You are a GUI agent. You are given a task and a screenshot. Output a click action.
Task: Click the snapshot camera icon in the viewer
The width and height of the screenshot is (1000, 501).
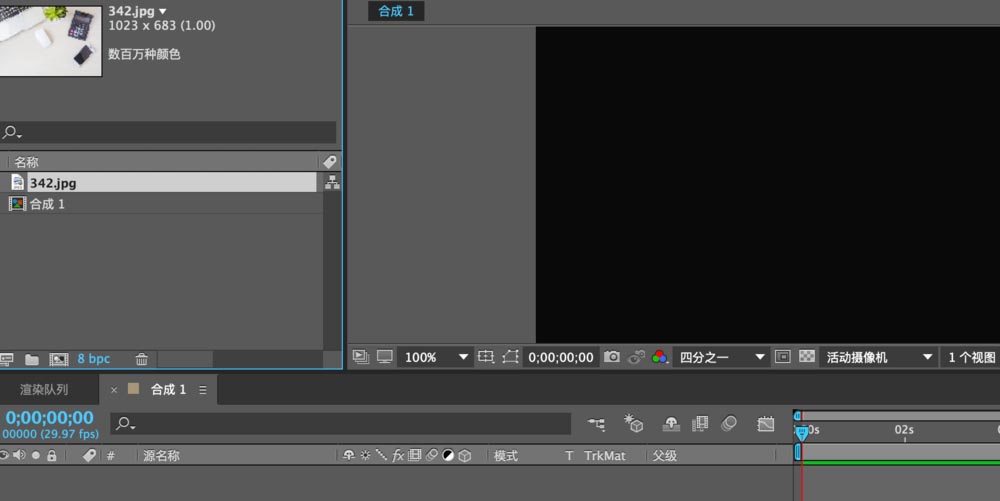coord(611,357)
